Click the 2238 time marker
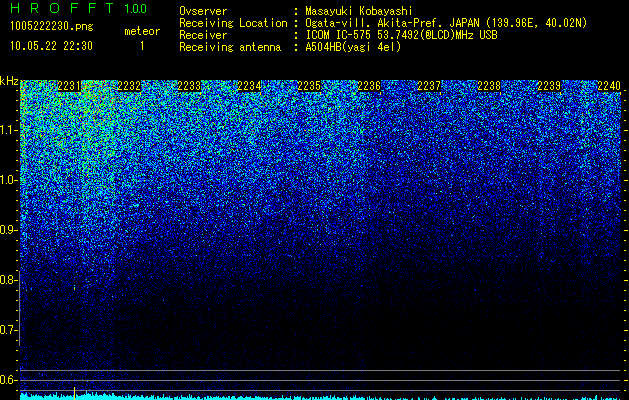This screenshot has width=629, height=400. click(x=489, y=86)
